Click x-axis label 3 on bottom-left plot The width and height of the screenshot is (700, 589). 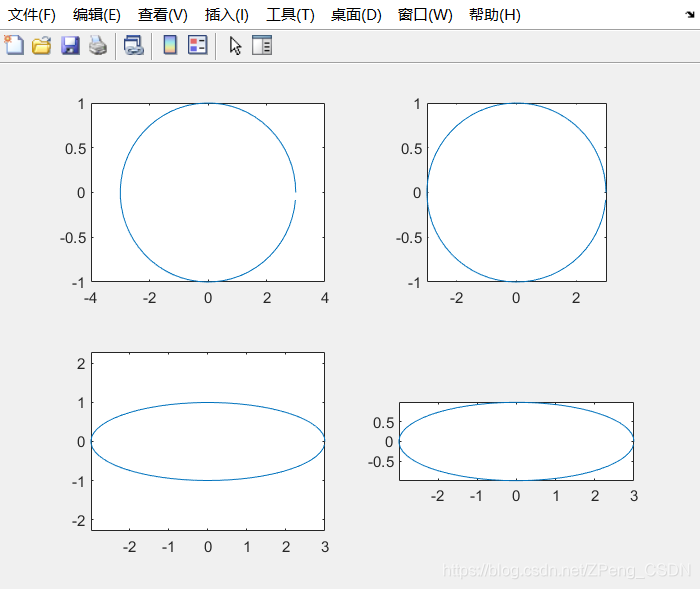[325, 547]
